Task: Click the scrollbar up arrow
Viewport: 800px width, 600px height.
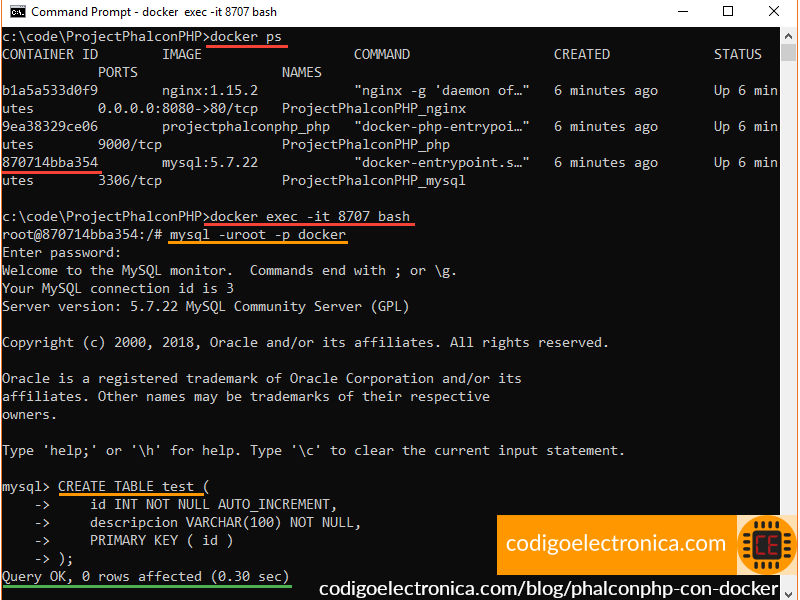Action: point(789,36)
